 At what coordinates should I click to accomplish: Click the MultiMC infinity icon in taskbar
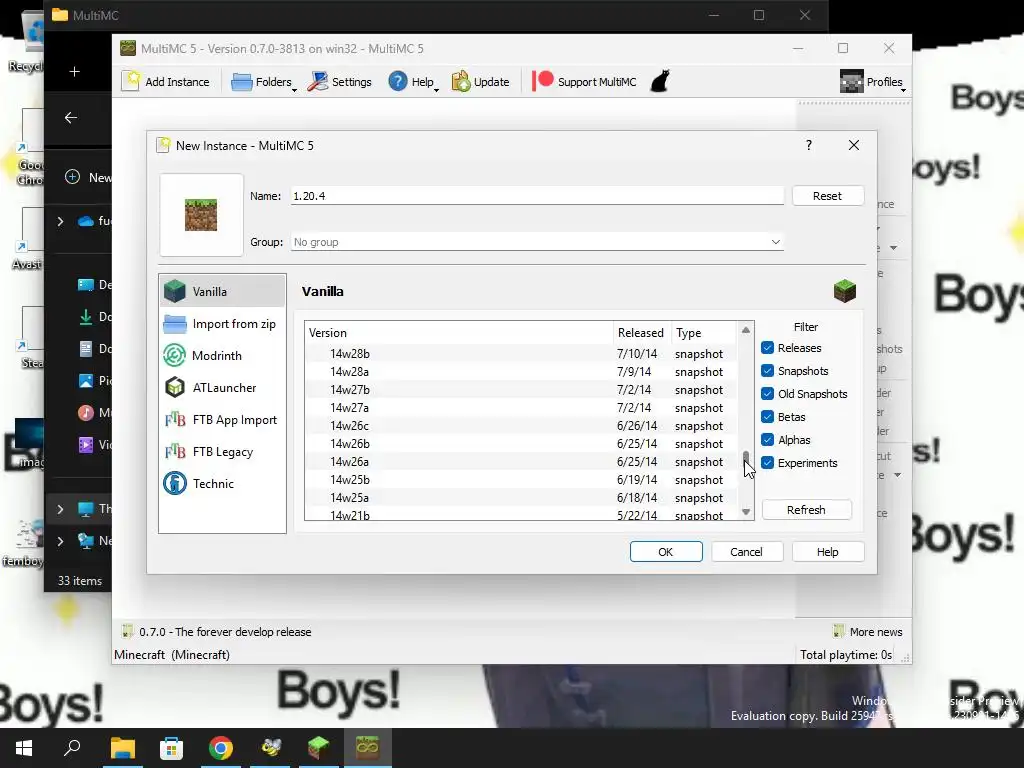368,748
